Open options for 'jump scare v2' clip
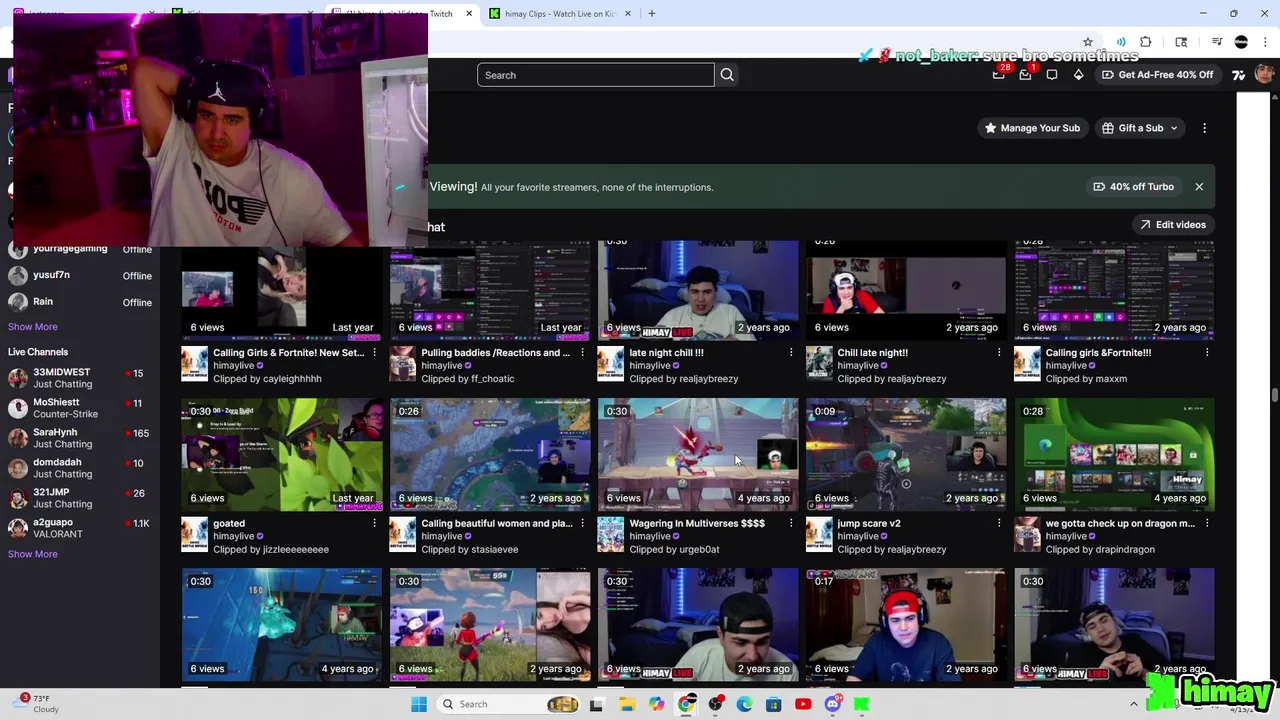This screenshot has height=720, width=1280. point(999,523)
